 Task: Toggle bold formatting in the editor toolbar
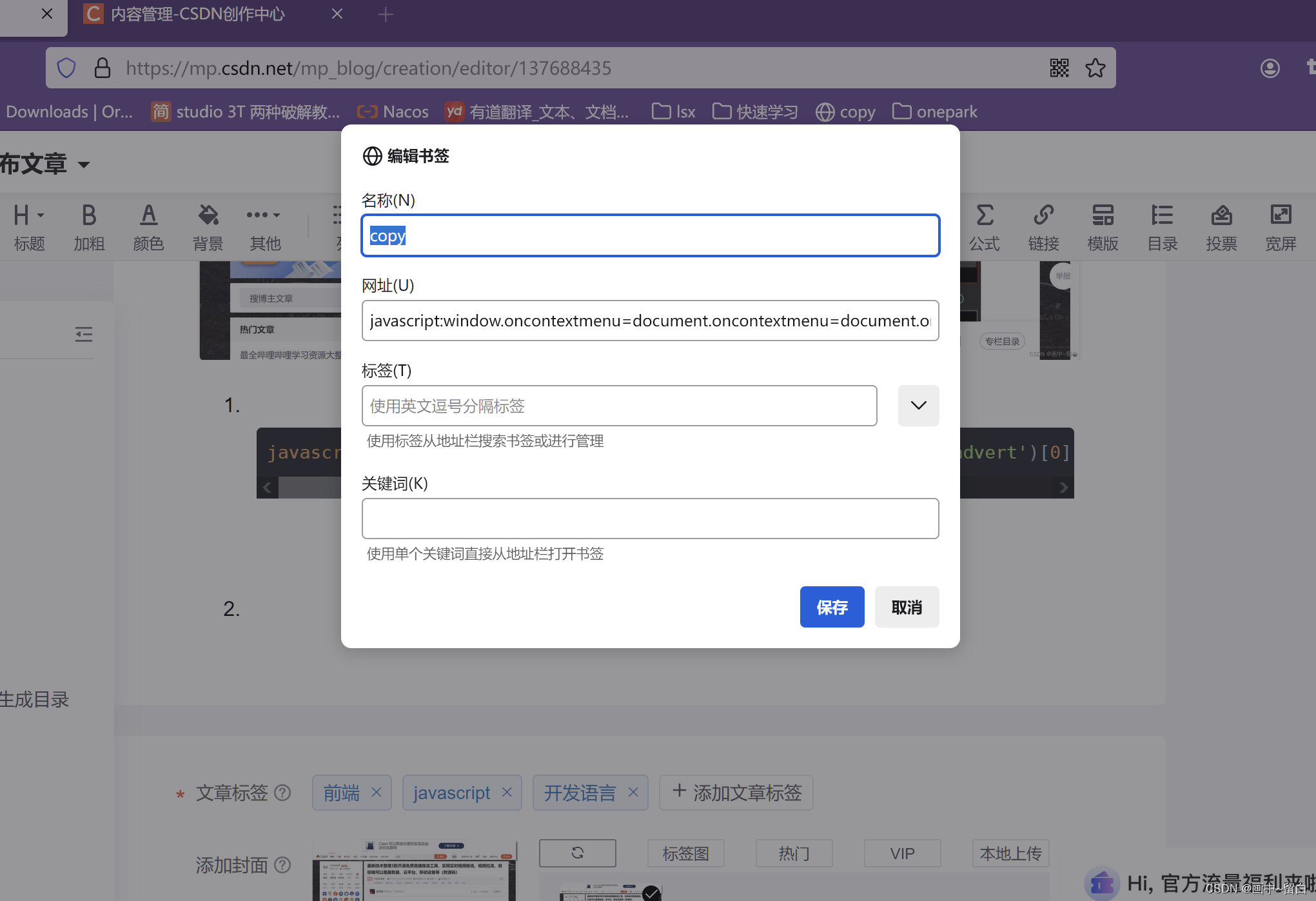(88, 226)
